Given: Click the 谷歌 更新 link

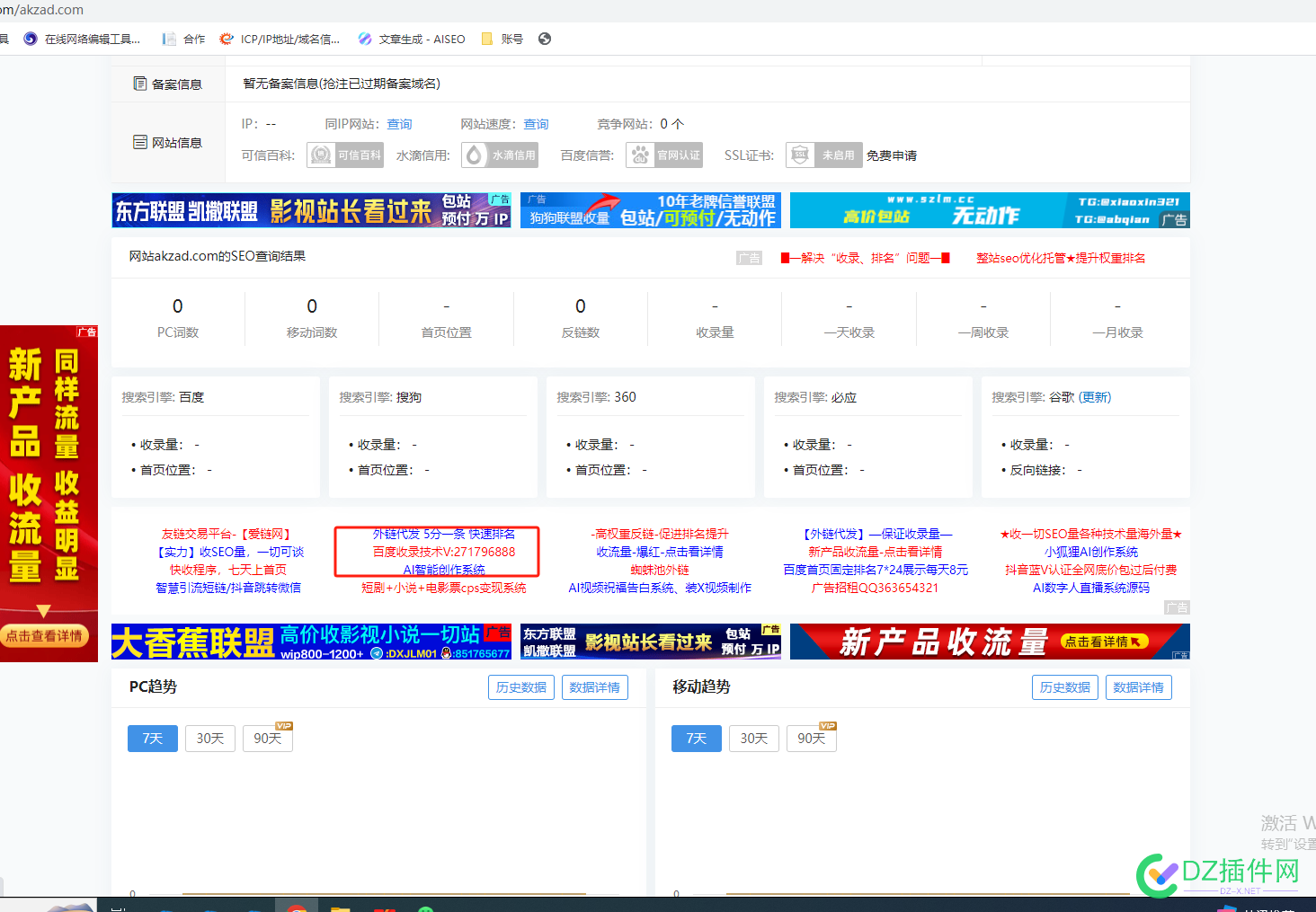Looking at the screenshot, I should [1096, 397].
